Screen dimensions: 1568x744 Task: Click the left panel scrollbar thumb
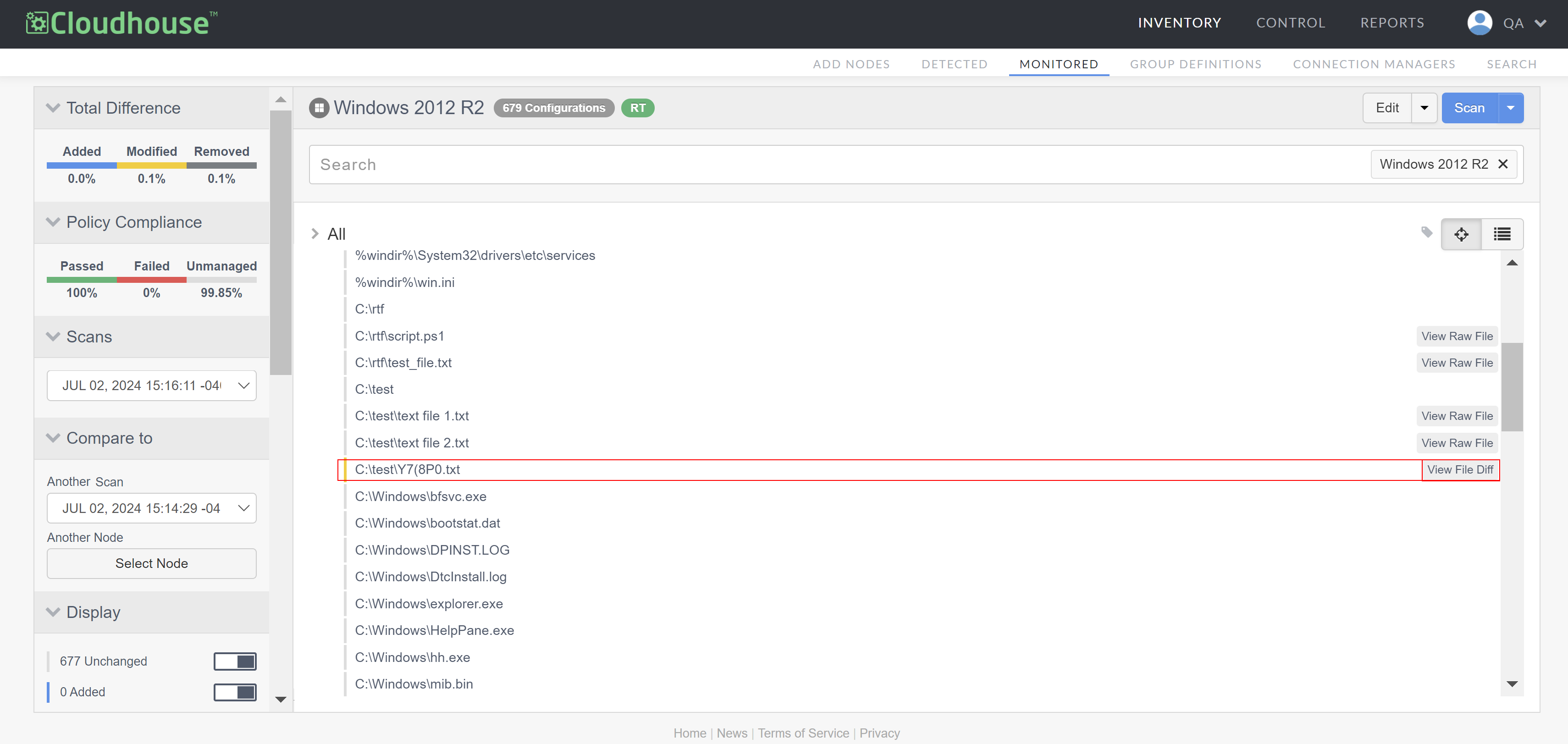click(281, 242)
